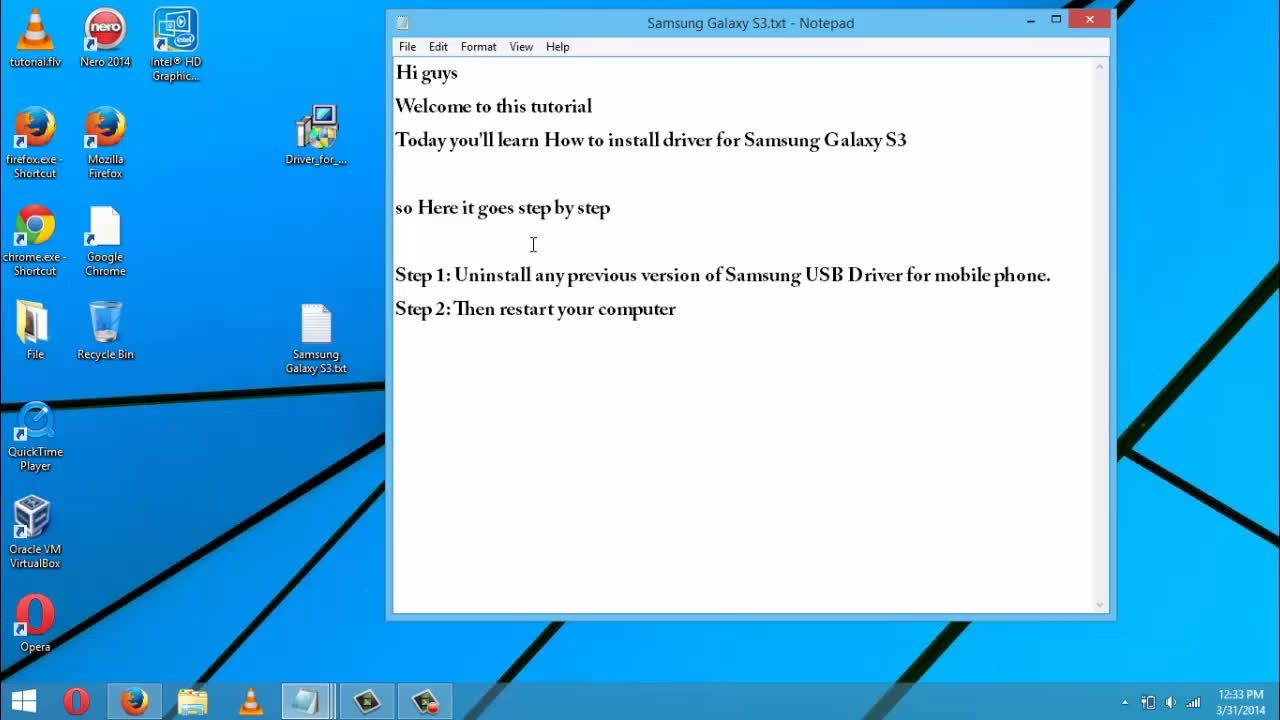Open Intel HD Graphics desktop shortcut
The image size is (1280, 720).
(176, 44)
